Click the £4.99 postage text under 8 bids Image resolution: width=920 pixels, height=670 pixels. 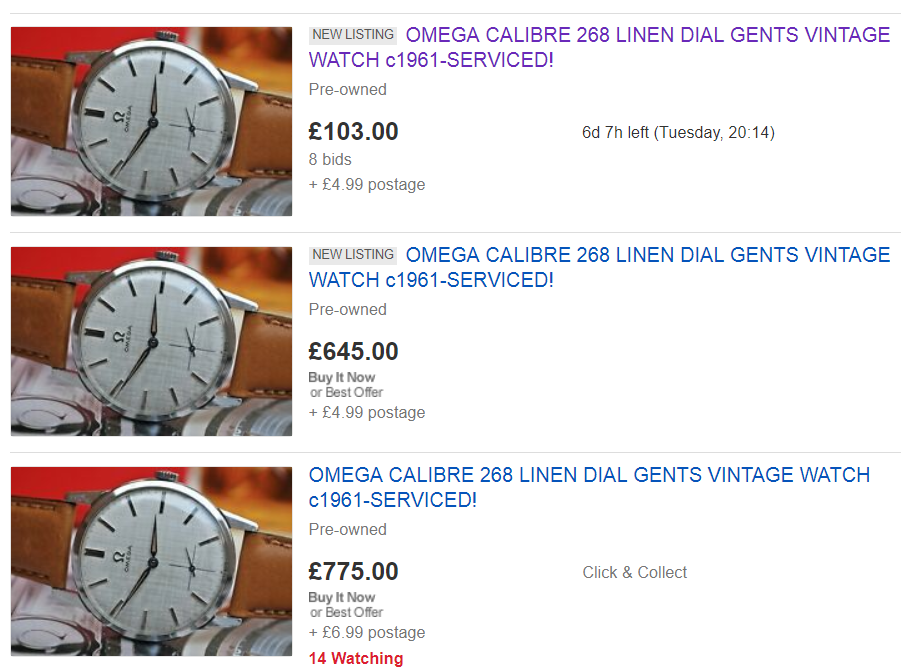(x=367, y=184)
